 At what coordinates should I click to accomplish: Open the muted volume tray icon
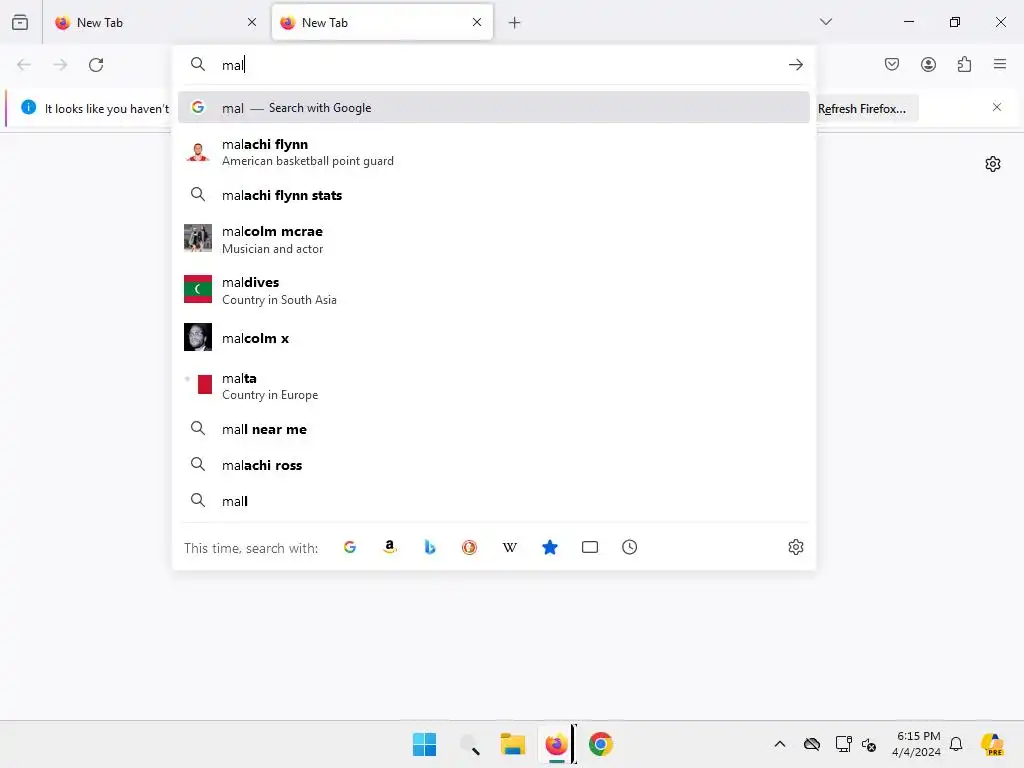click(x=869, y=744)
